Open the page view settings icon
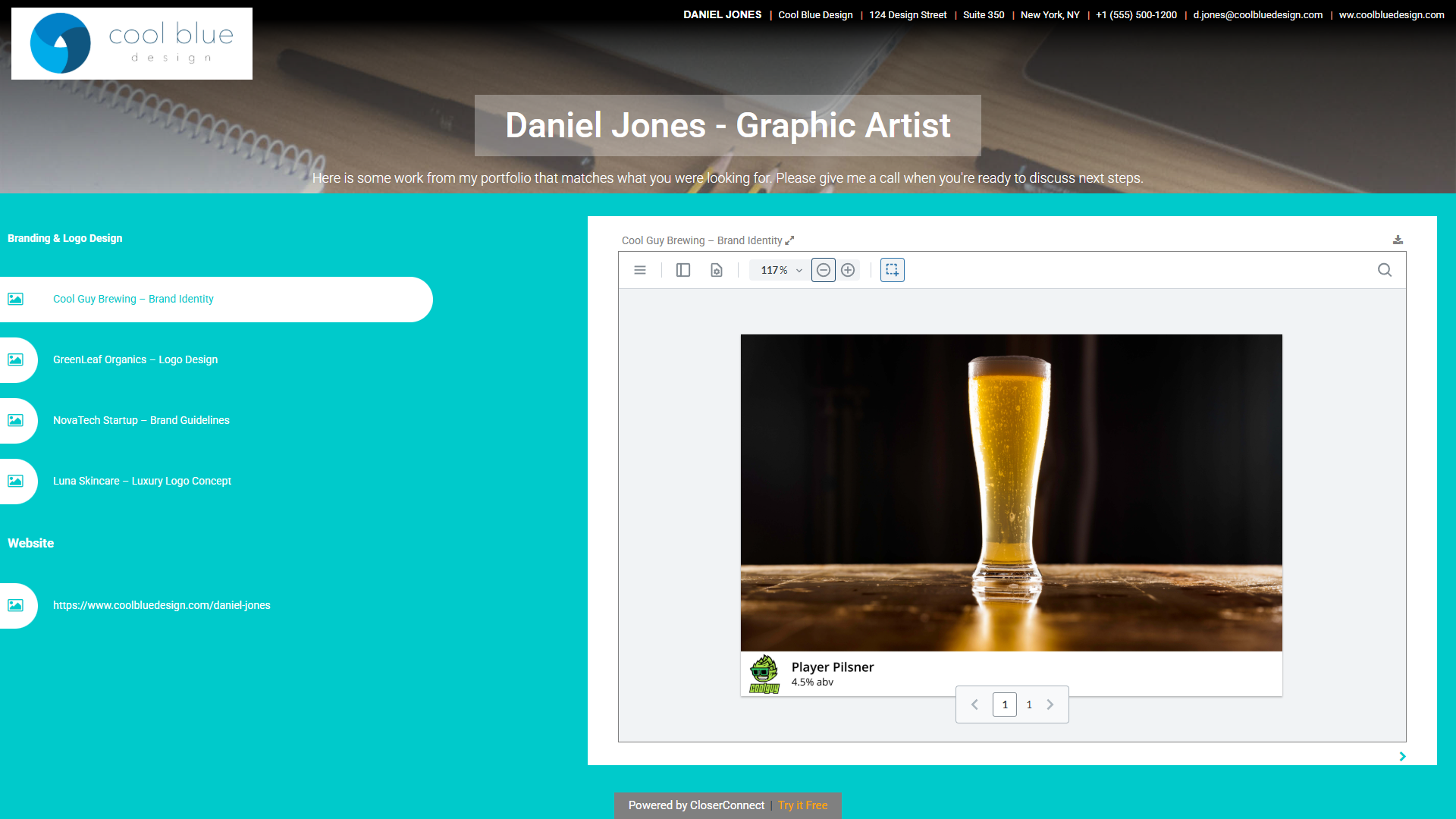This screenshot has height=819, width=1456. coord(717,270)
